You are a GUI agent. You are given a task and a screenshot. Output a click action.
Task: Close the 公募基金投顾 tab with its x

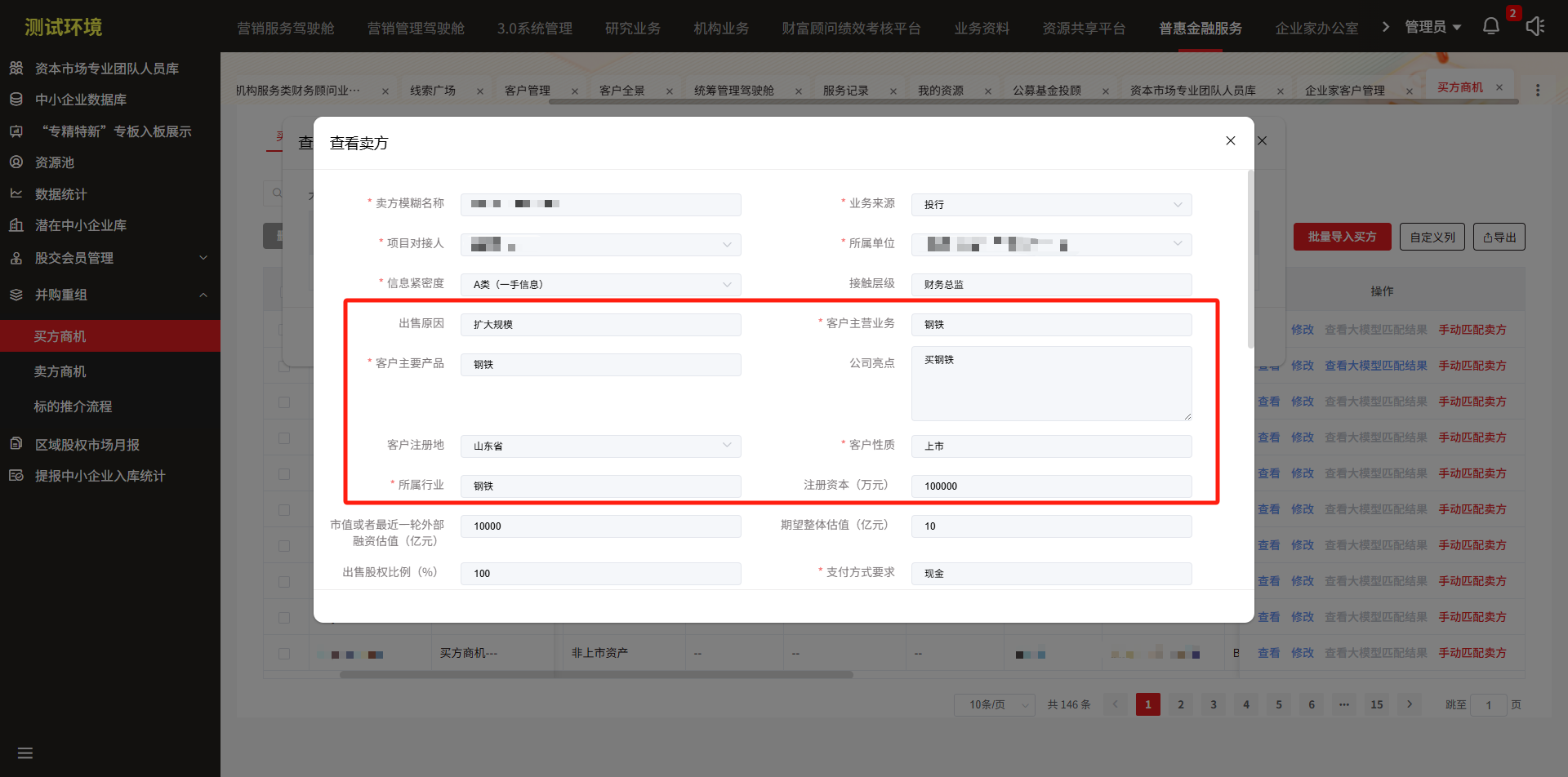tap(1106, 91)
